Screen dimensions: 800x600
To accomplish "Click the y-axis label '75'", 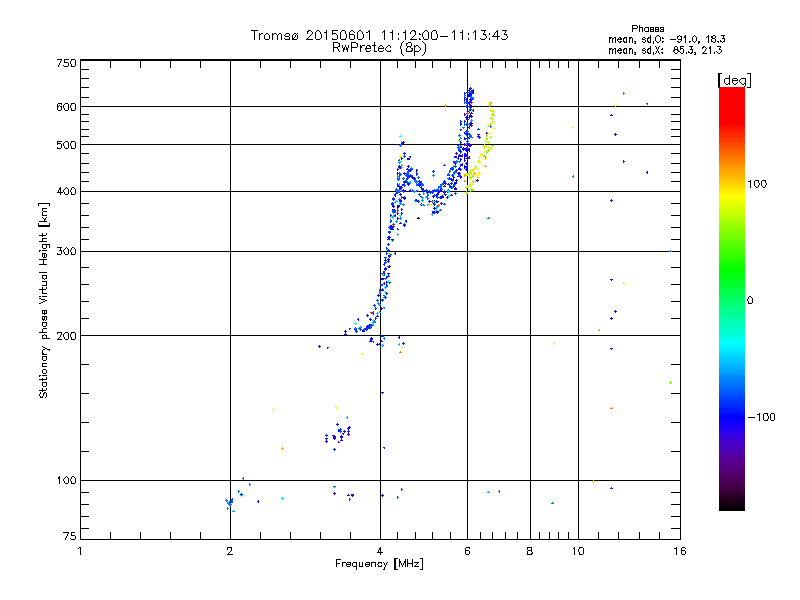I will pyautogui.click(x=70, y=536).
